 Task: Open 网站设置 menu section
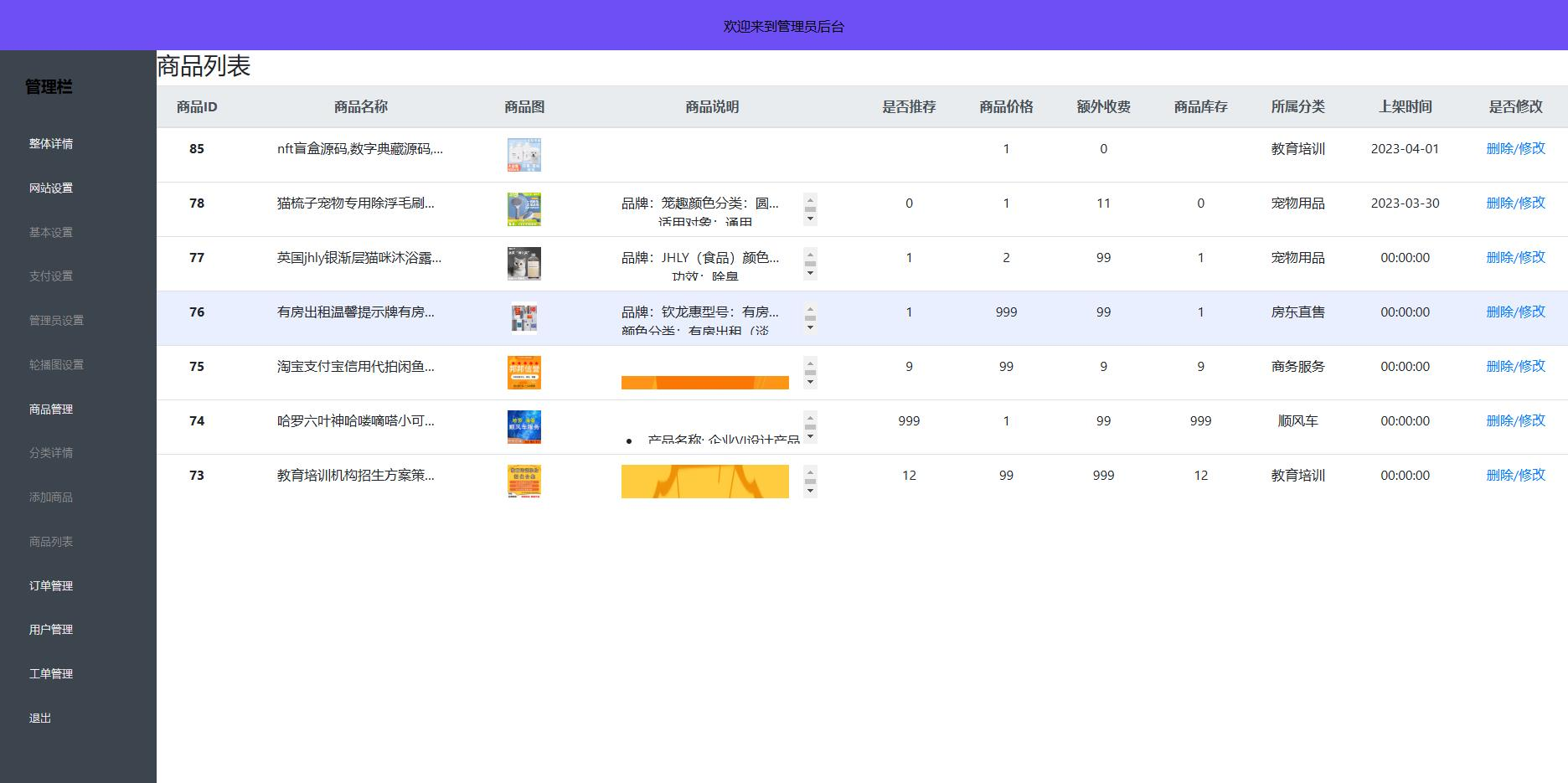click(51, 188)
